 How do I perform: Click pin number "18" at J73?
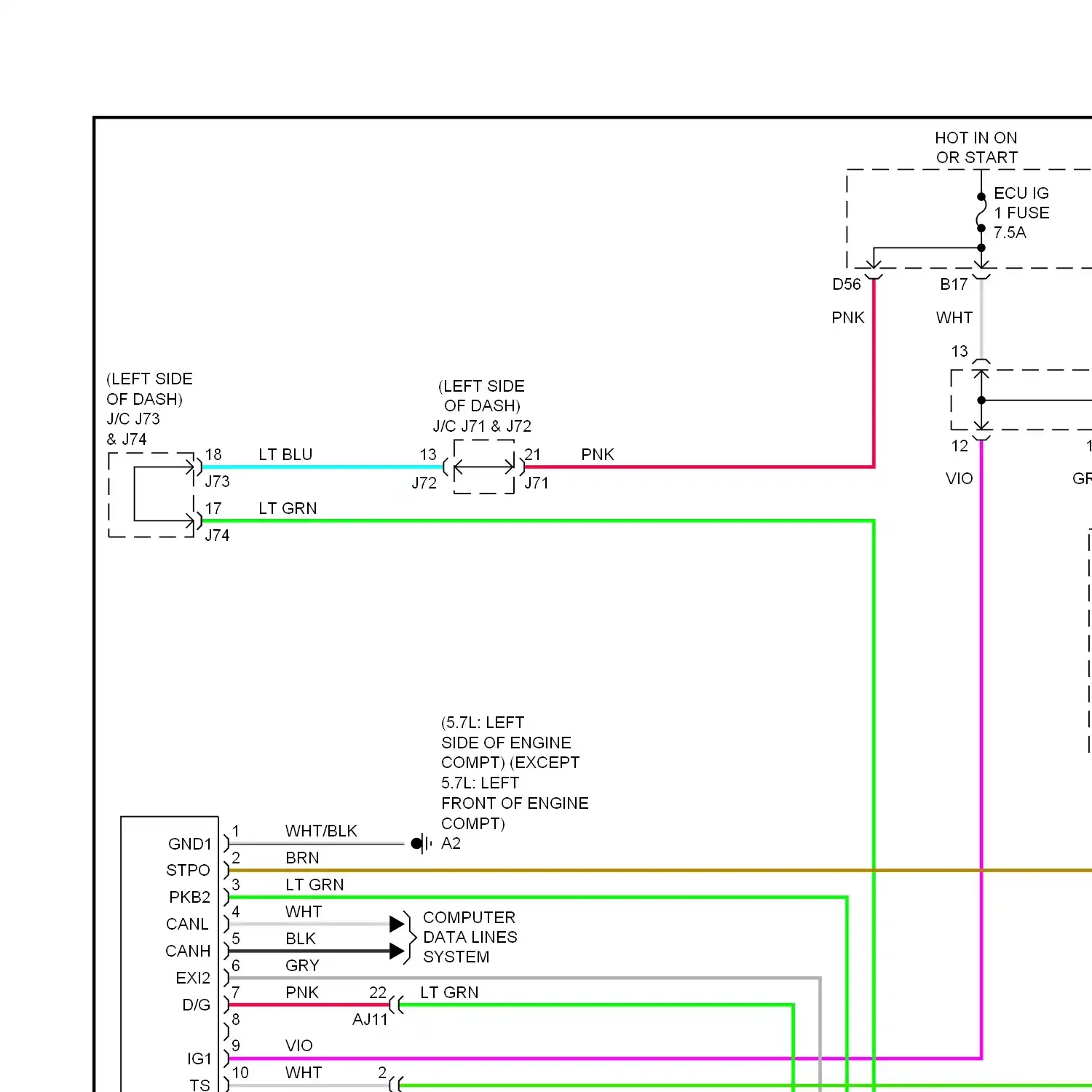[x=213, y=454]
